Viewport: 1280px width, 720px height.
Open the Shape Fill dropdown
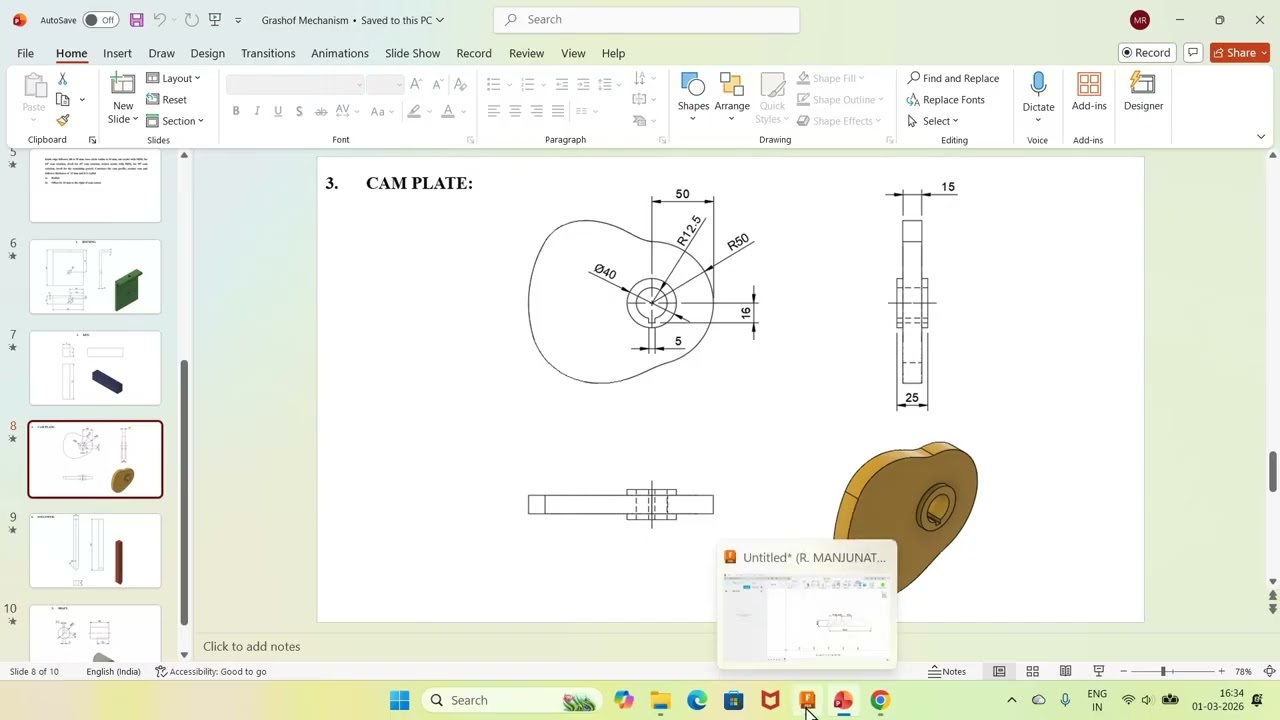(831, 78)
